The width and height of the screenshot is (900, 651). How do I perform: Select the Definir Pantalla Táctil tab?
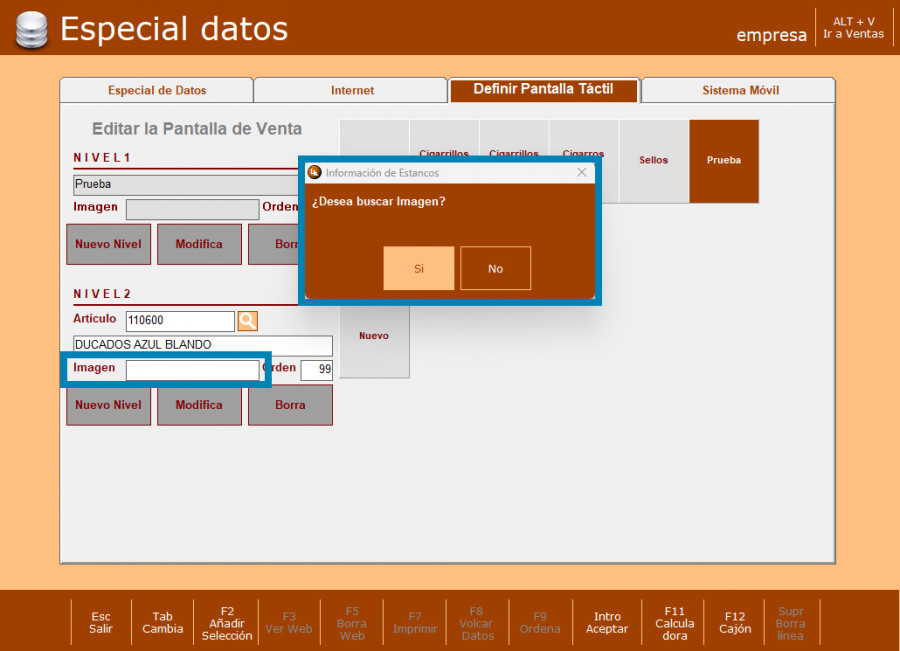pos(543,89)
